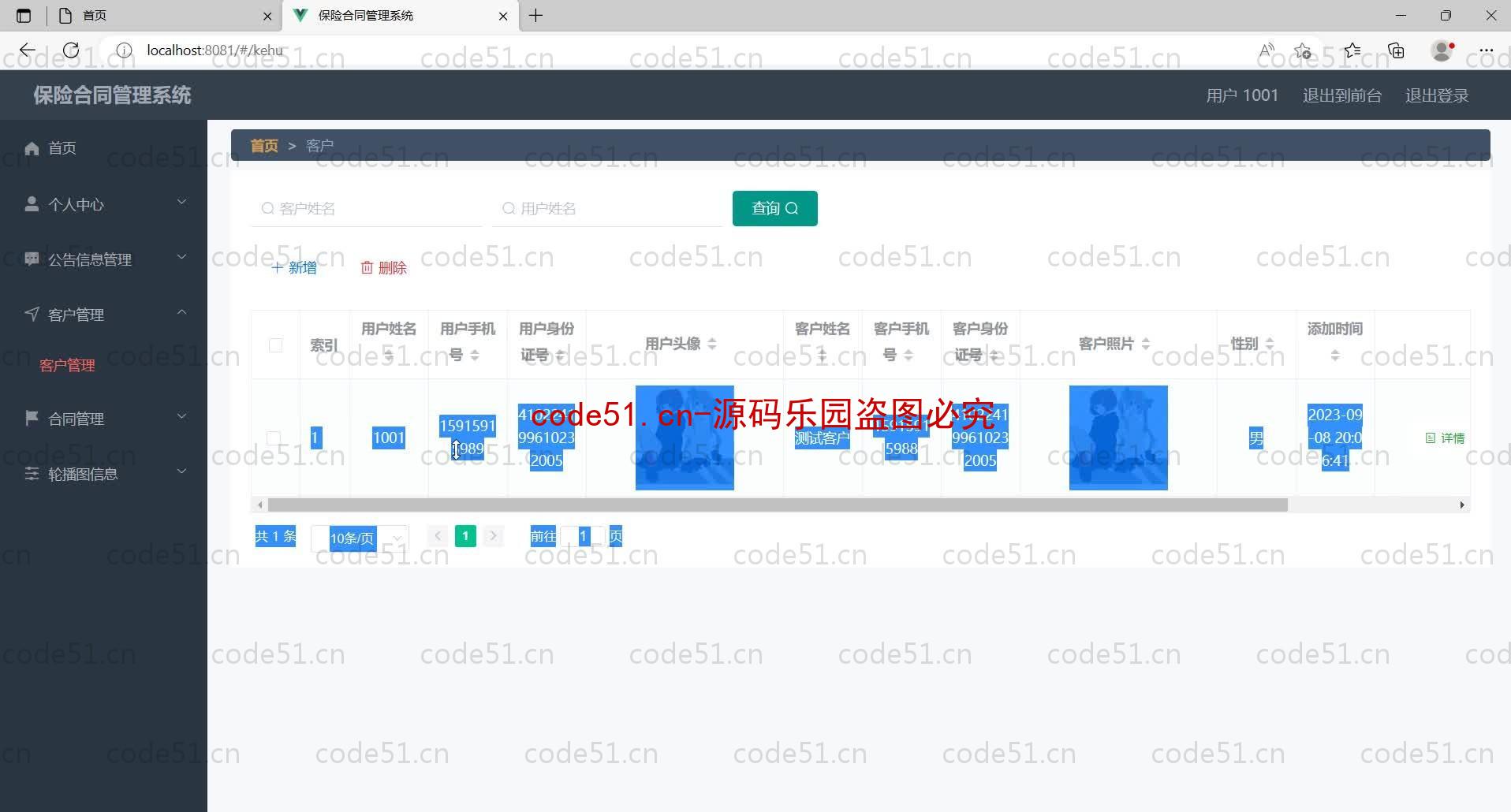Viewport: 1511px width, 812px height.
Task: Click the trash icon of 删除
Action: tap(367, 268)
